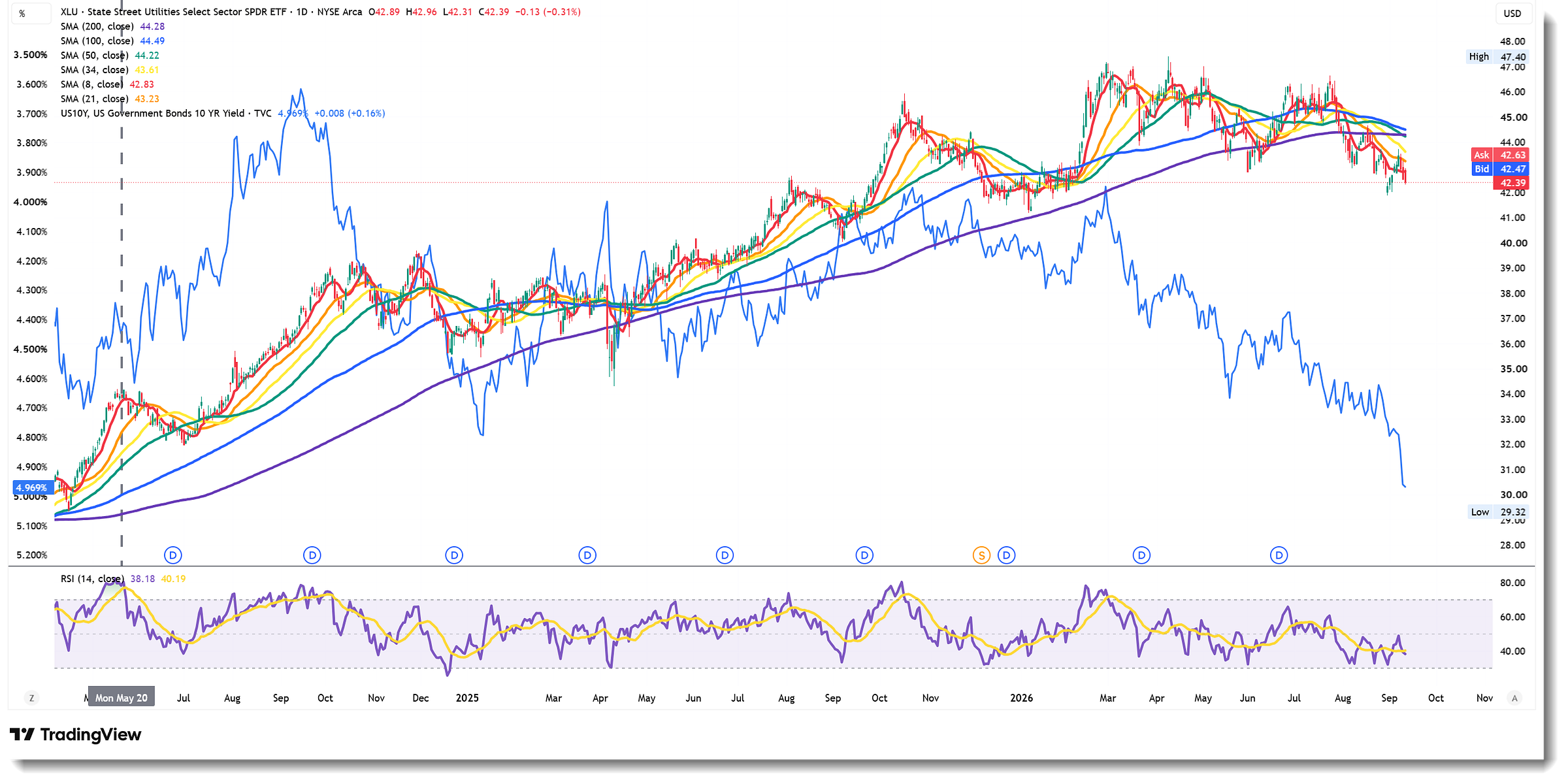Click the blue 4.969% yield axis label
The width and height of the screenshot is (1568, 784).
point(32,487)
